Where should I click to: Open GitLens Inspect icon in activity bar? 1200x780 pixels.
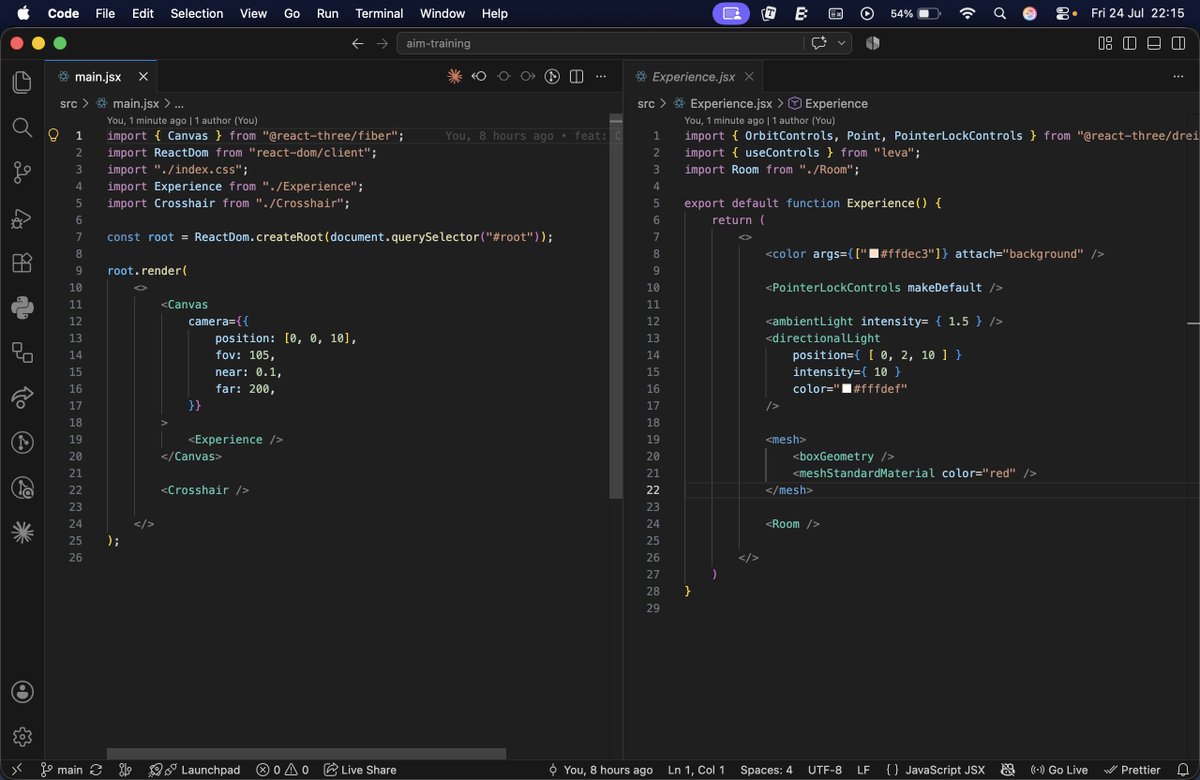22,488
